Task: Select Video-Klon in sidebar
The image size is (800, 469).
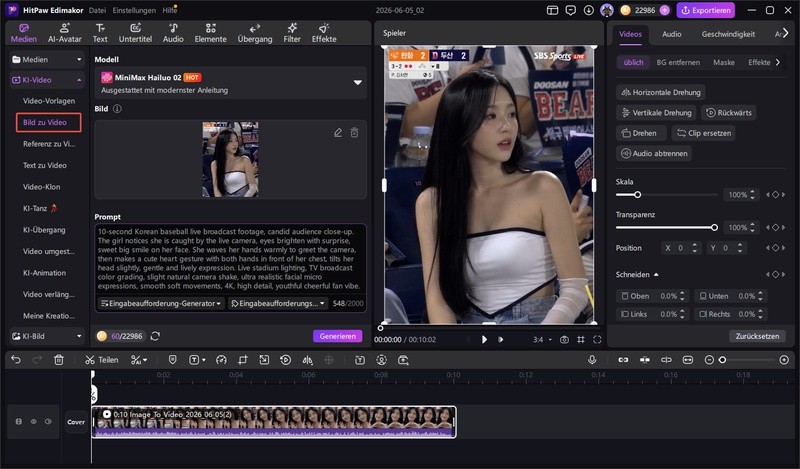Action: pyautogui.click(x=41, y=187)
